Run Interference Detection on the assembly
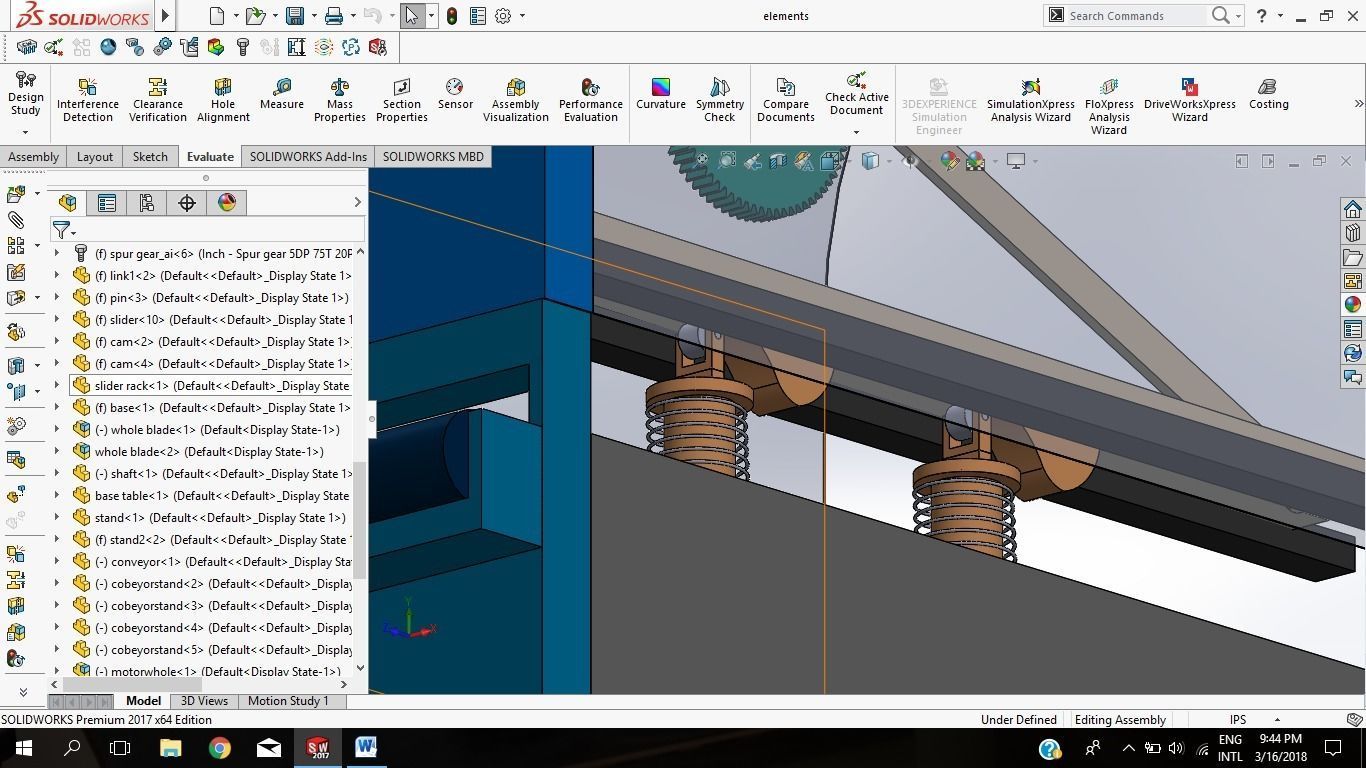The height and width of the screenshot is (768, 1366). point(88,100)
